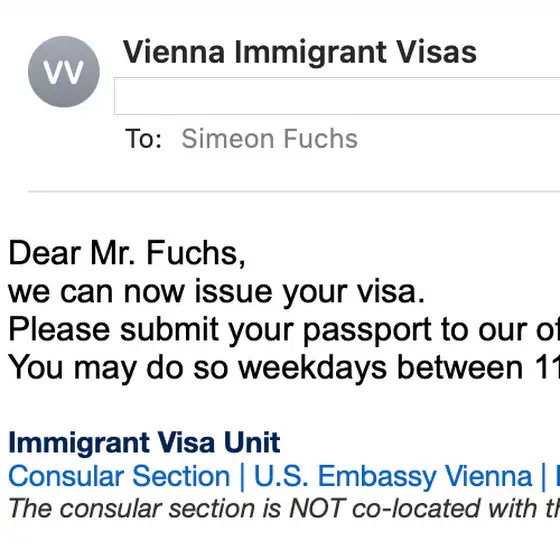Viewport: 560px width, 560px height.
Task: Click the sentence starting Please submit your
Action: (284, 330)
